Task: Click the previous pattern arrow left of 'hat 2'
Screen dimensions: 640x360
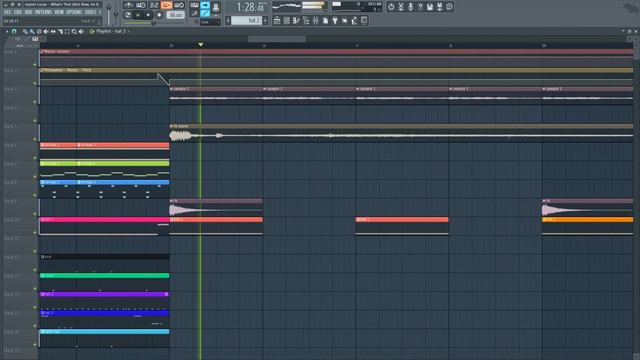Action: (x=228, y=20)
